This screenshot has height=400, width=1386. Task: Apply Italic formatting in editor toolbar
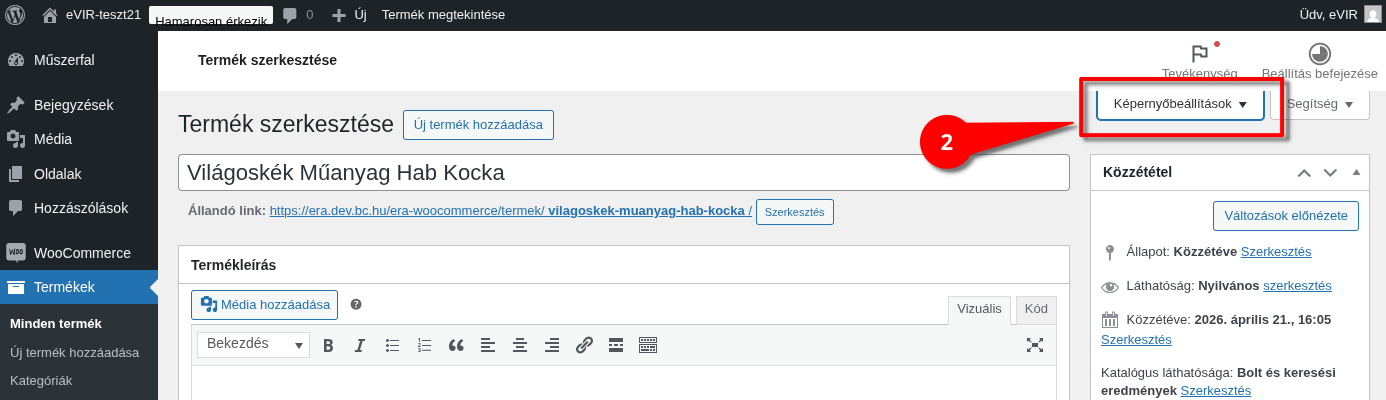pos(360,345)
